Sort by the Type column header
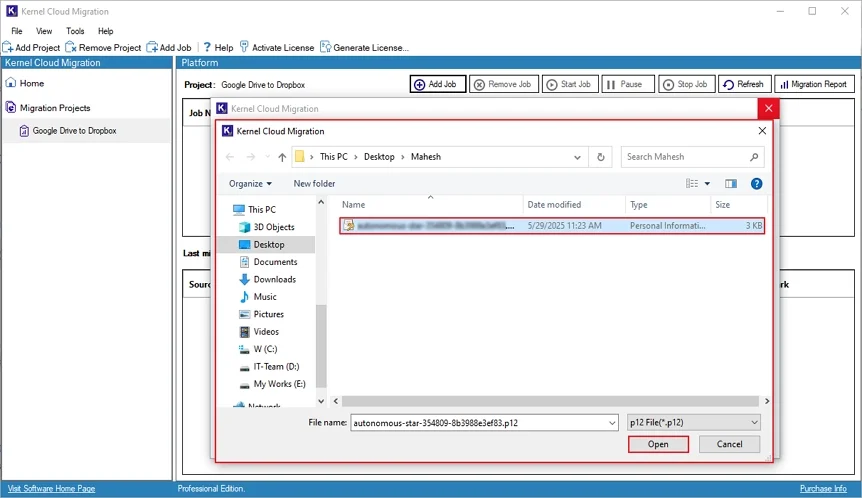The height and width of the screenshot is (498, 862). [668, 204]
